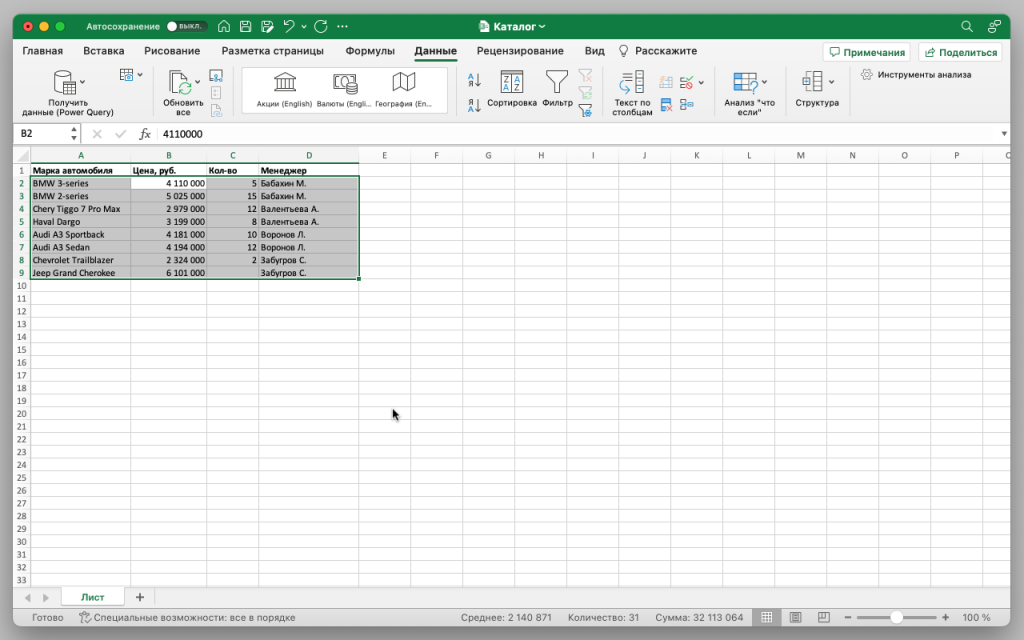Click the data from picture icon
1024x640 pixels.
pos(127,75)
